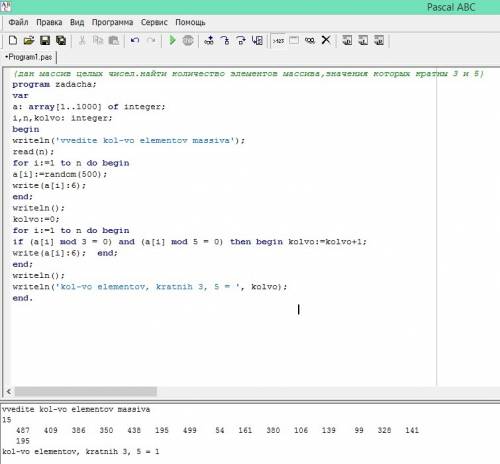Viewport: 500px width, 464px height.
Task: Click the line 'program zadacha;'
Action: click(x=54, y=84)
